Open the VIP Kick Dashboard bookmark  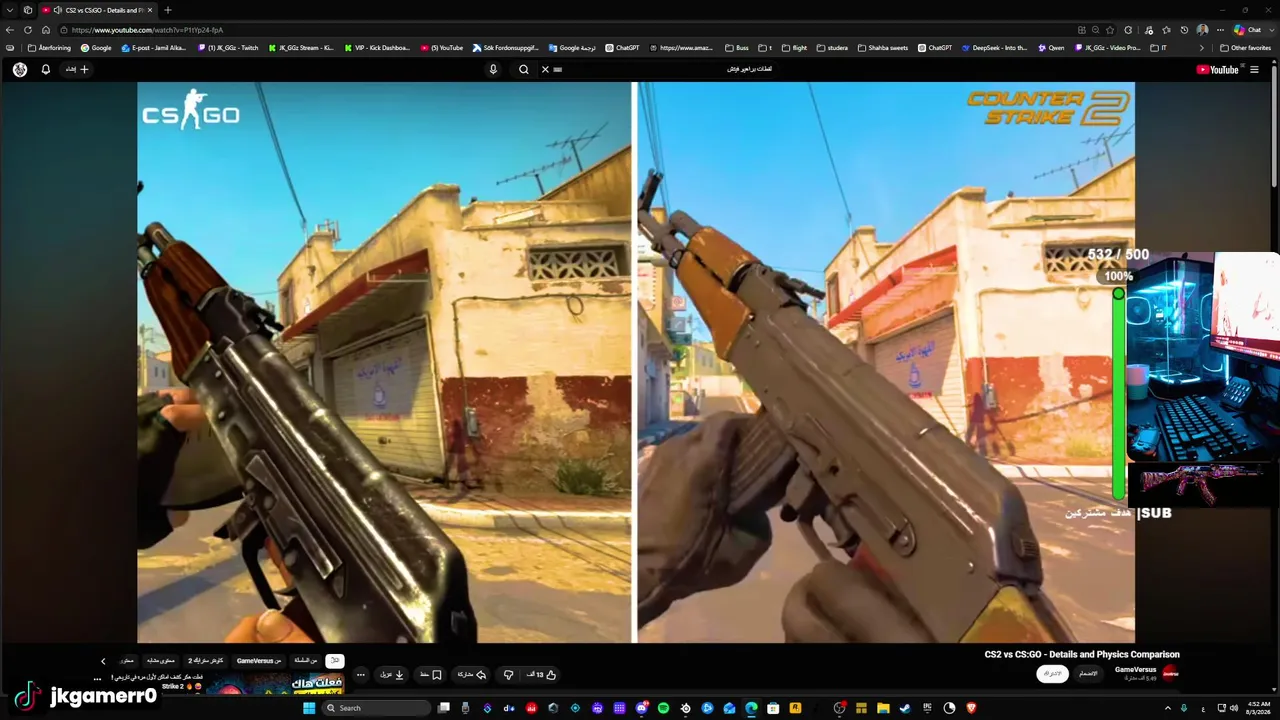tap(375, 48)
